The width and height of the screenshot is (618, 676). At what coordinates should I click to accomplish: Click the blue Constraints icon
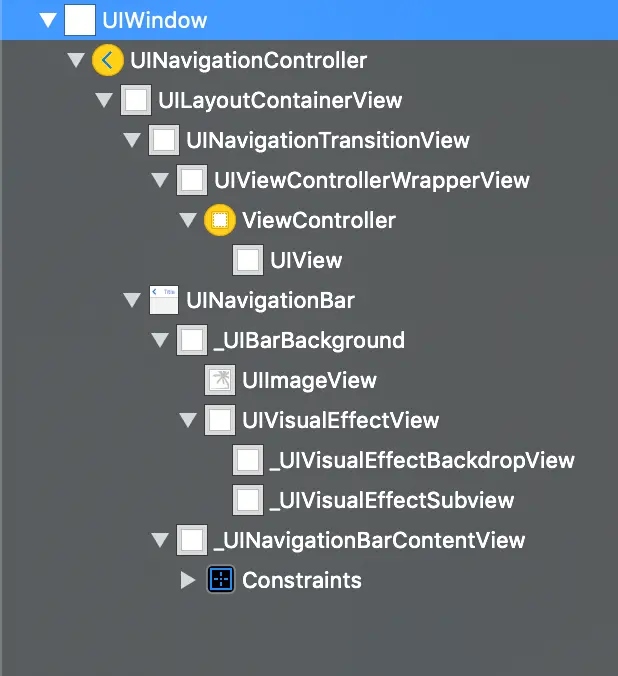(x=219, y=580)
